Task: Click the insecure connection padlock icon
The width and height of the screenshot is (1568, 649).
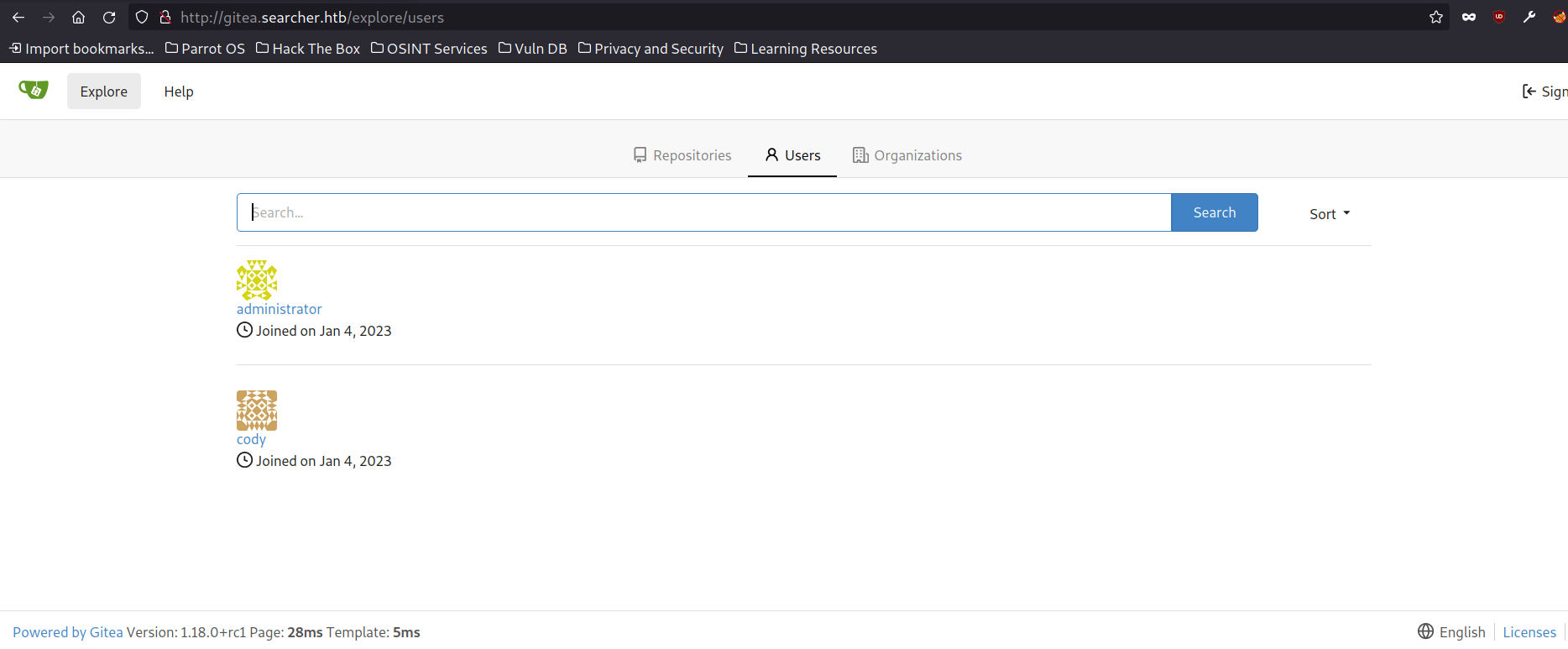Action: 165,17
